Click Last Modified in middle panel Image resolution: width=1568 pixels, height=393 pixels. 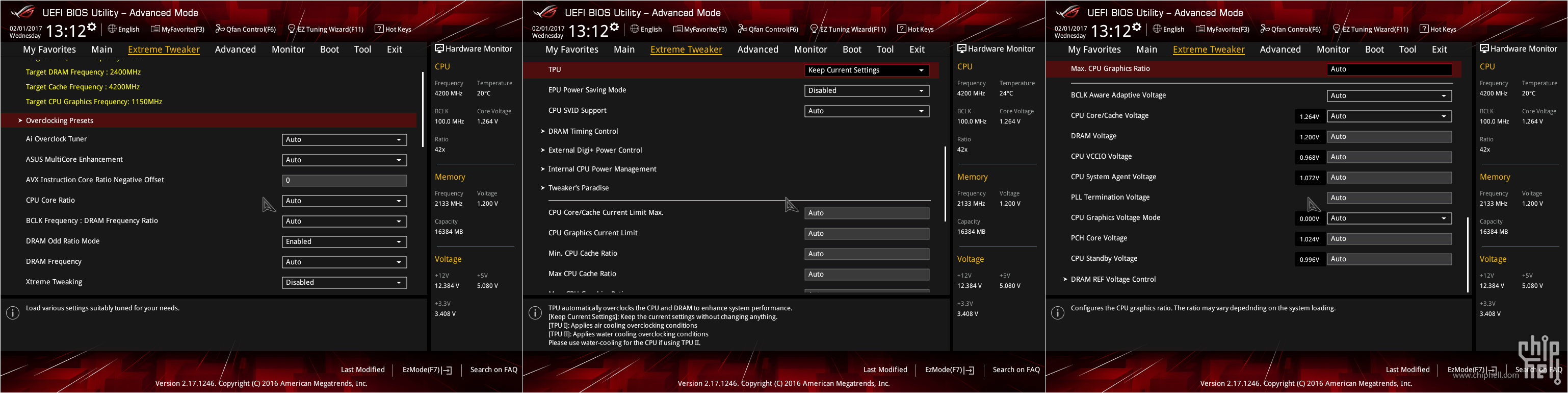(885, 370)
